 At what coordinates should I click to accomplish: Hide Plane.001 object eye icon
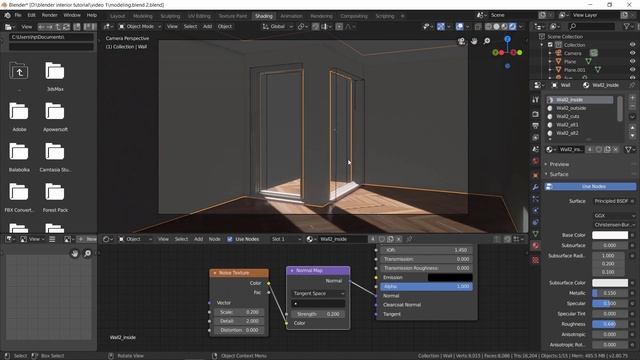pos(632,70)
